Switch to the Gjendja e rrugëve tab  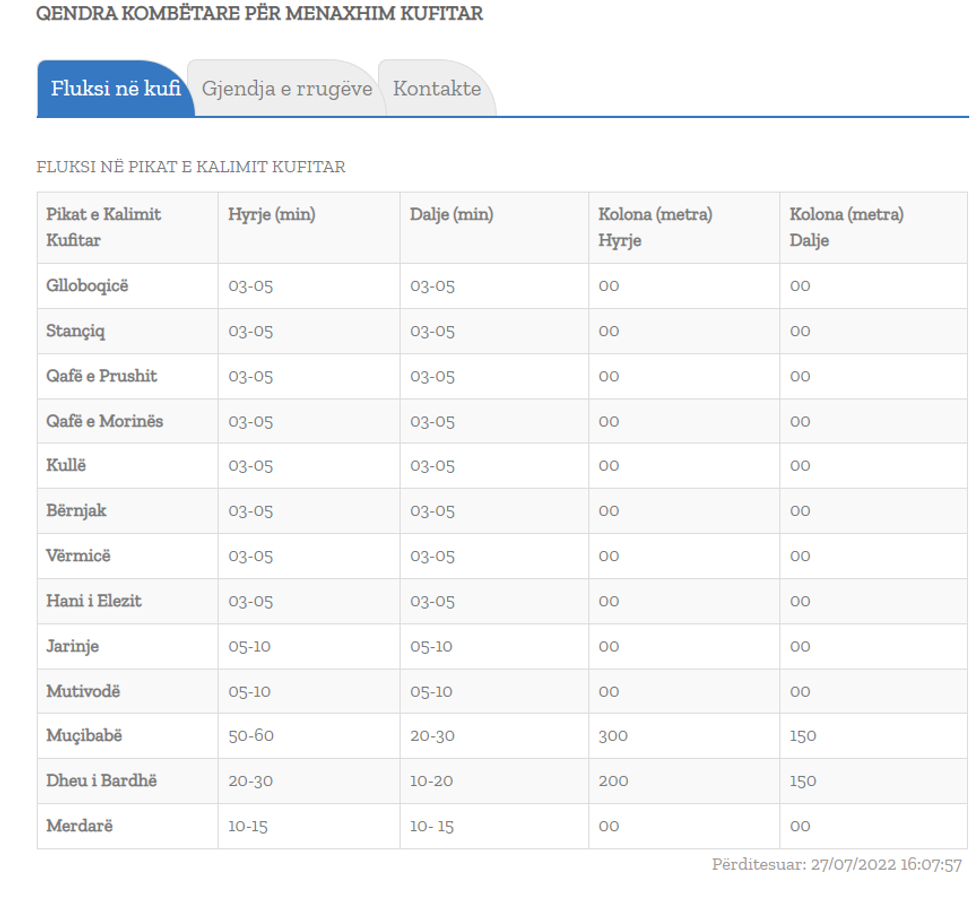[286, 89]
